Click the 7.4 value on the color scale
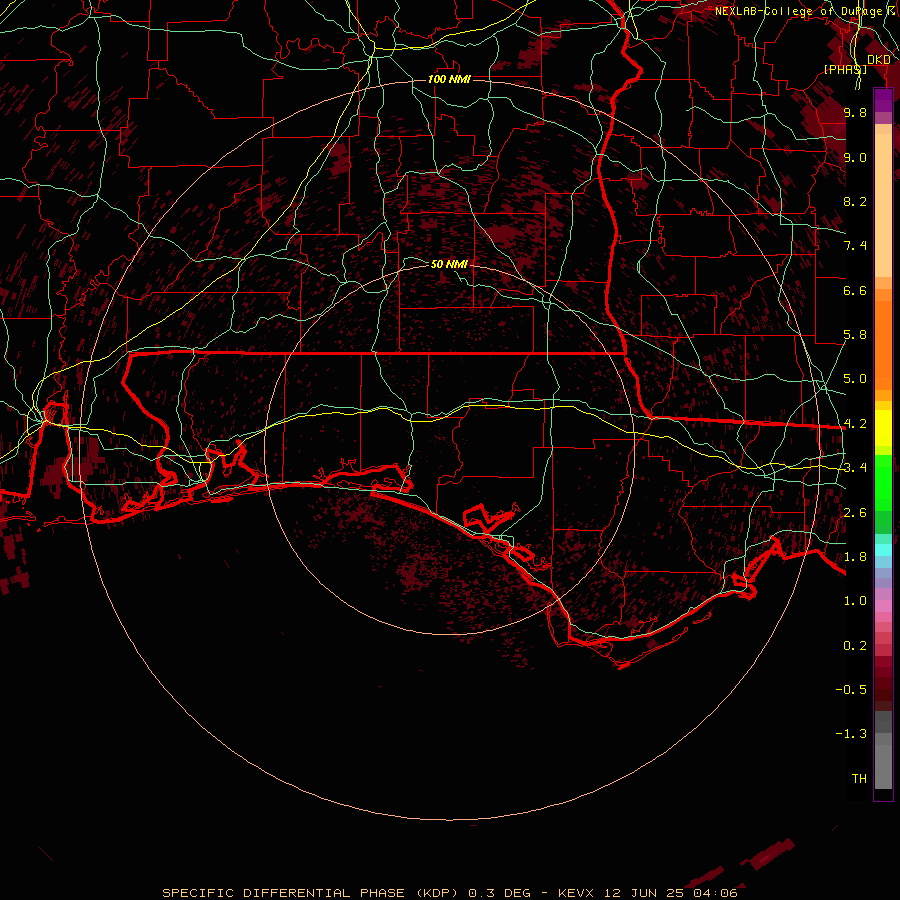Image resolution: width=900 pixels, height=900 pixels. point(855,246)
